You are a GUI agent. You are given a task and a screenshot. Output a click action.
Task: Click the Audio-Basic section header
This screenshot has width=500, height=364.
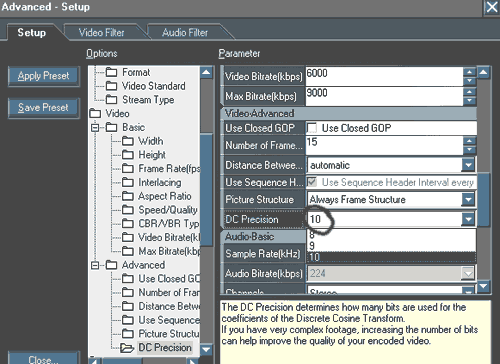263,236
